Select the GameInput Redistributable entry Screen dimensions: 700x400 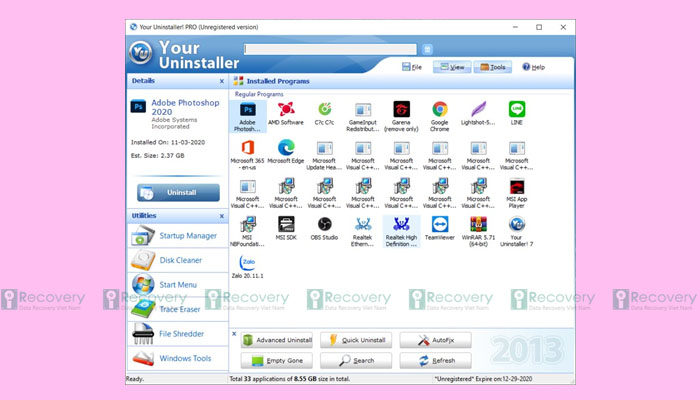click(362, 116)
